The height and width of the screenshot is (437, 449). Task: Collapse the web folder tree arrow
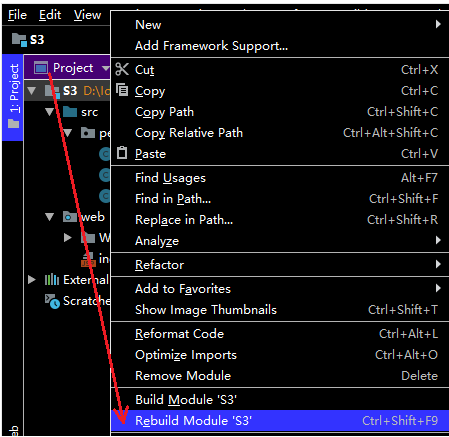pyautogui.click(x=50, y=217)
